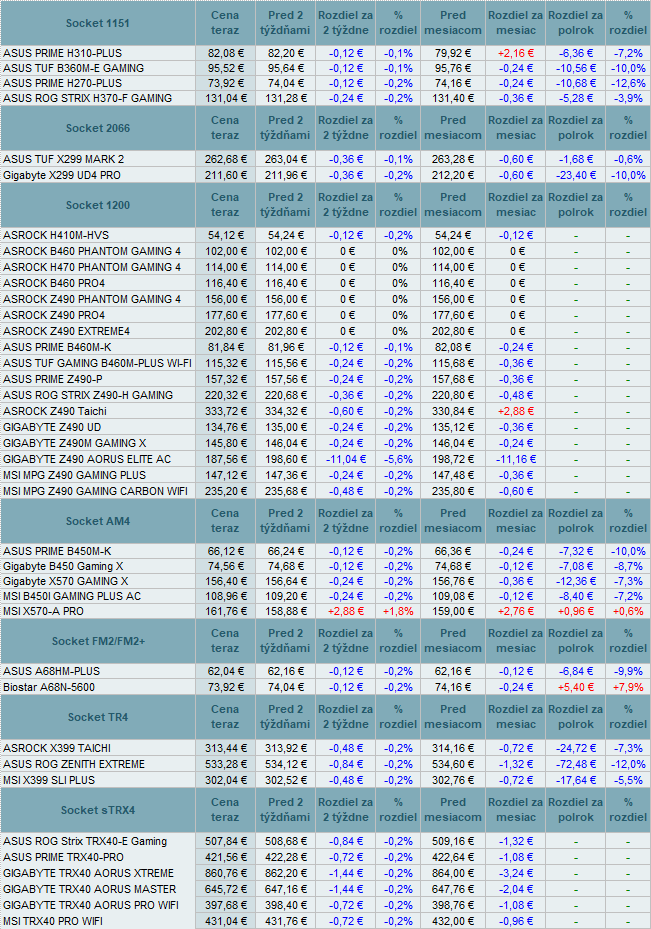Select MSI TRX40 PRO WIFI name

coord(53,921)
